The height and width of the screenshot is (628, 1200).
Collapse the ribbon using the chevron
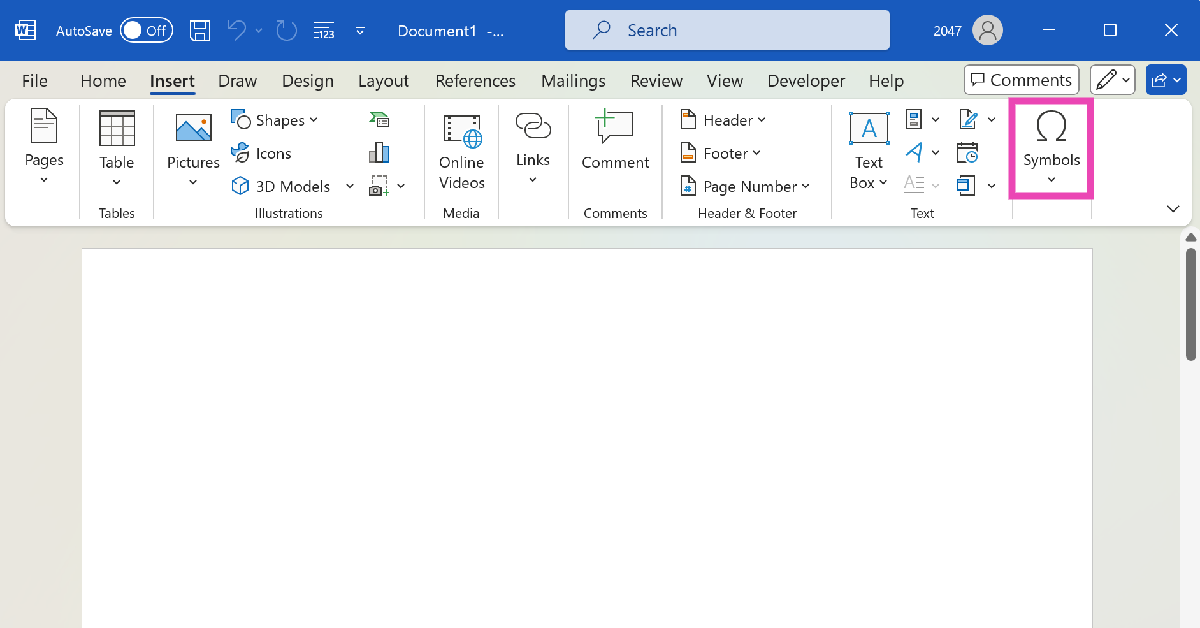(1173, 209)
